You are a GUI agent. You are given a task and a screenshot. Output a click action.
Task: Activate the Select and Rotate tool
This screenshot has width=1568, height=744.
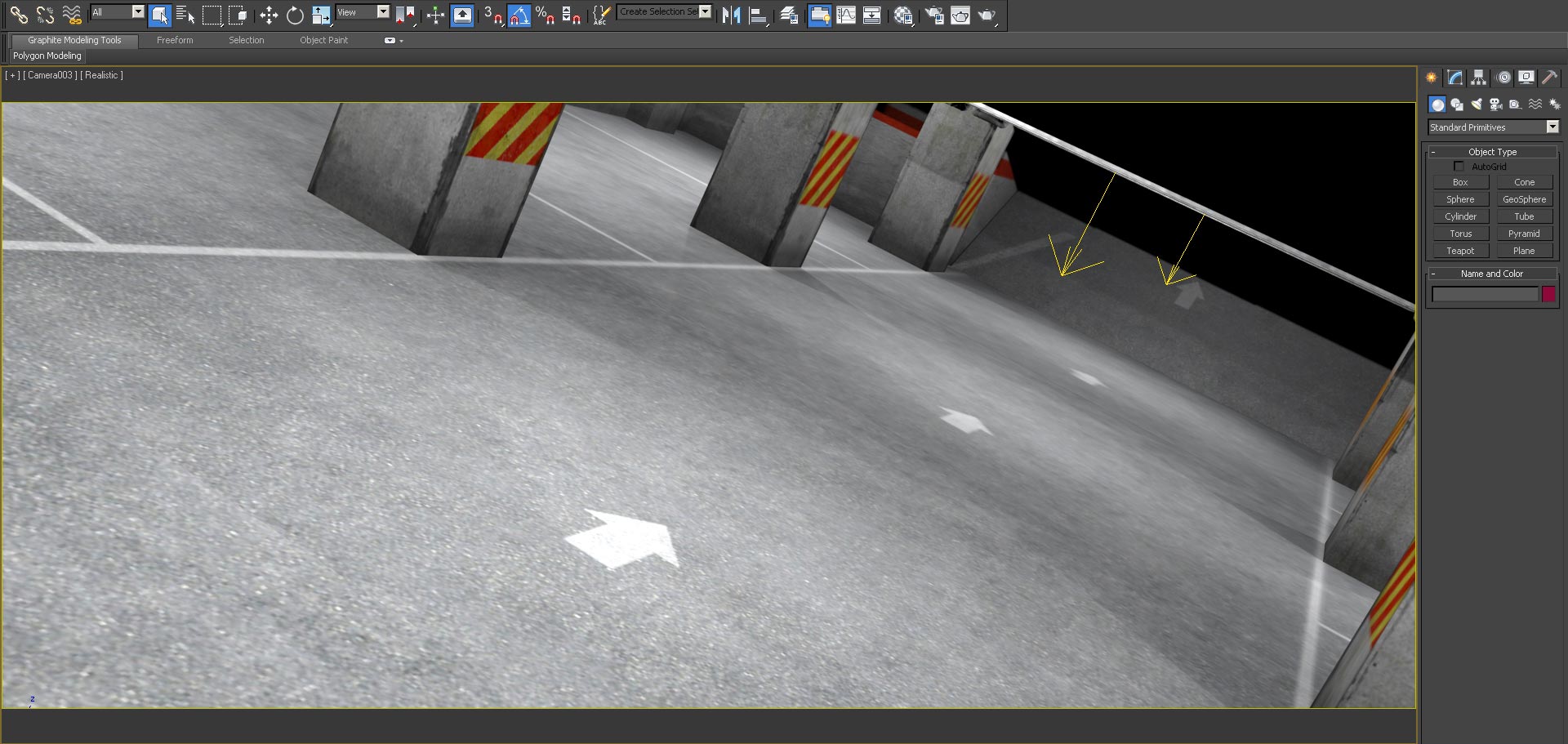(x=295, y=15)
